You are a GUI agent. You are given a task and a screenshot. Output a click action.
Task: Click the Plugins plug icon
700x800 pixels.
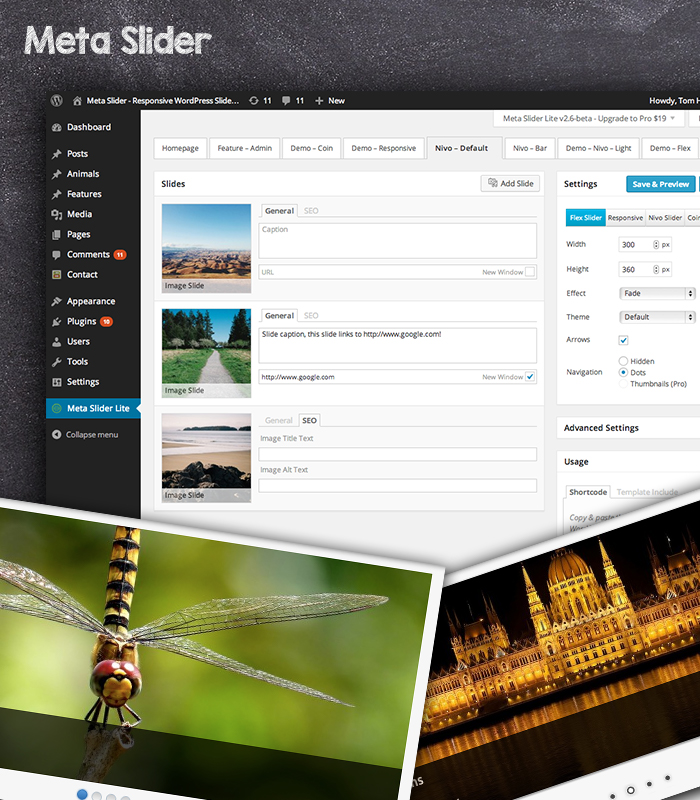point(57,321)
